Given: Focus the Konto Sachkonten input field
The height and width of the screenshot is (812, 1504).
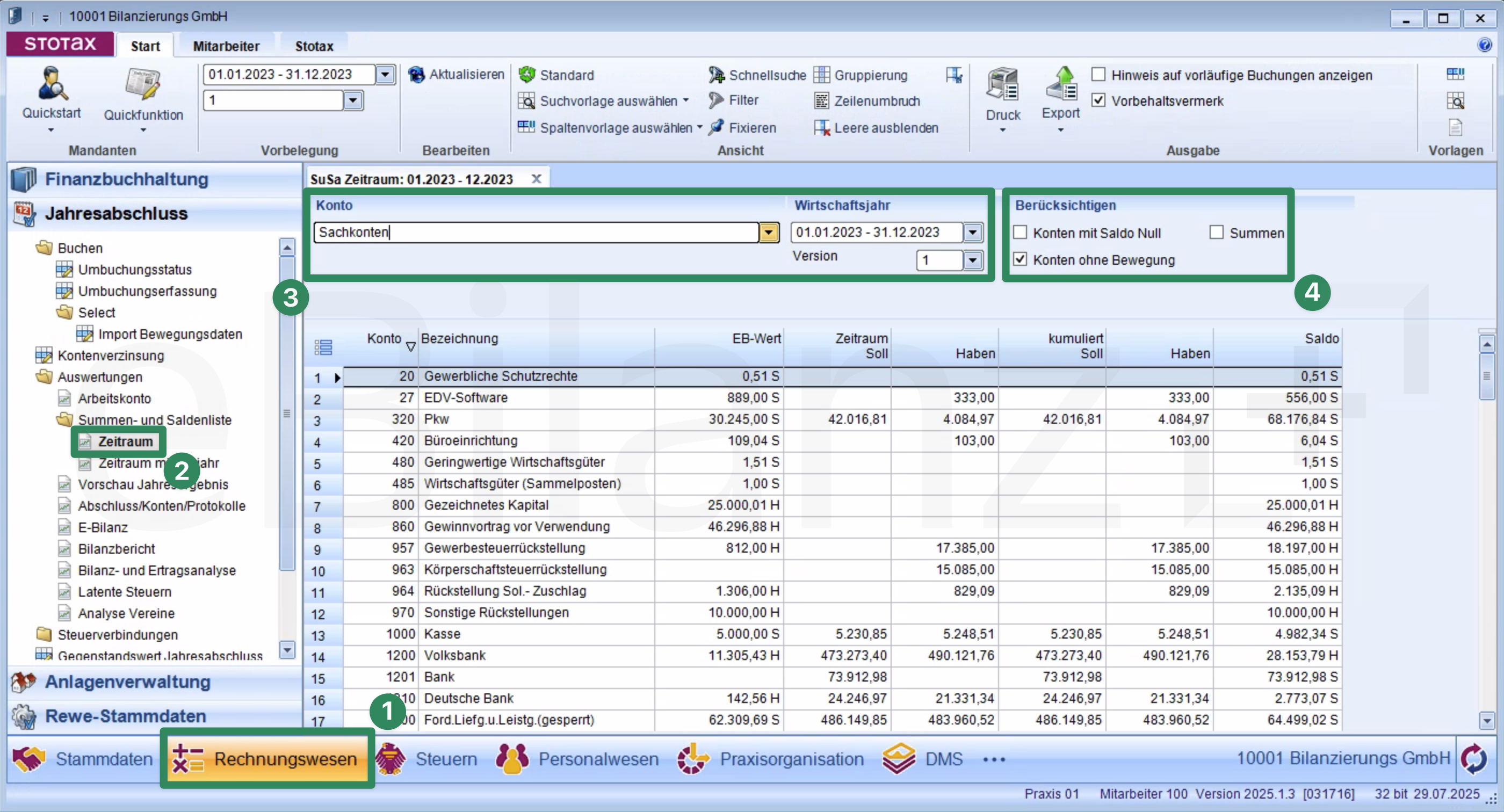Looking at the screenshot, I should [536, 233].
